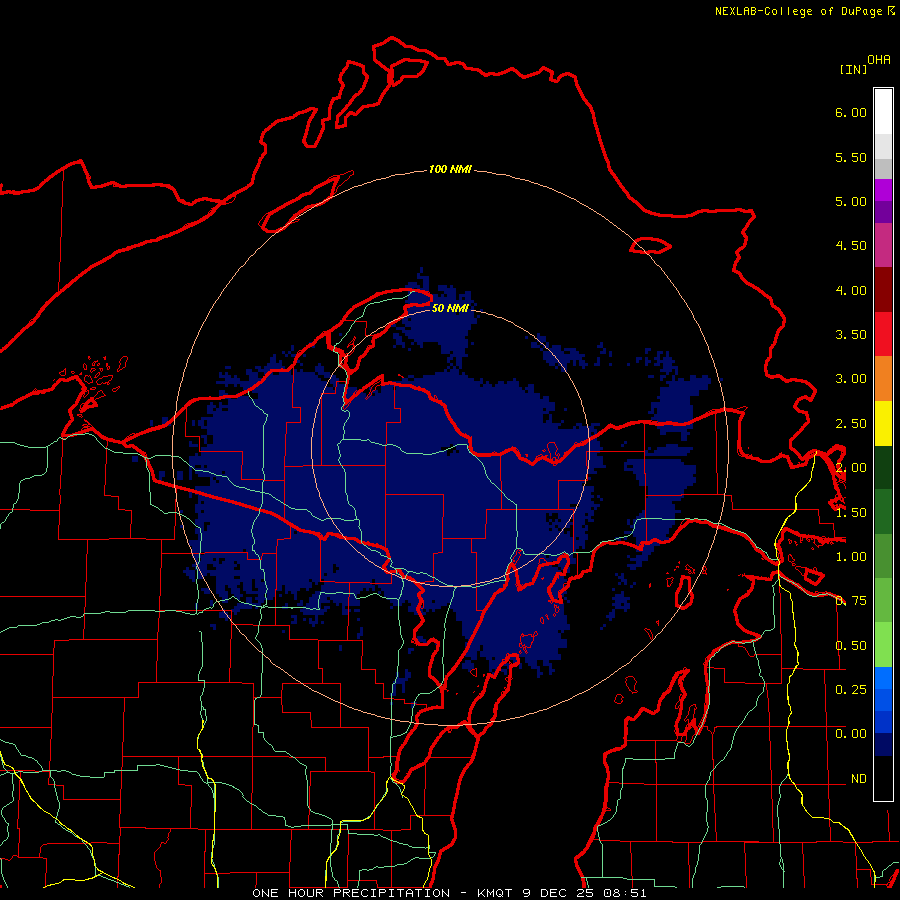The width and height of the screenshot is (900, 900).
Task: Click the 5.00 legend value
Action: pos(851,201)
